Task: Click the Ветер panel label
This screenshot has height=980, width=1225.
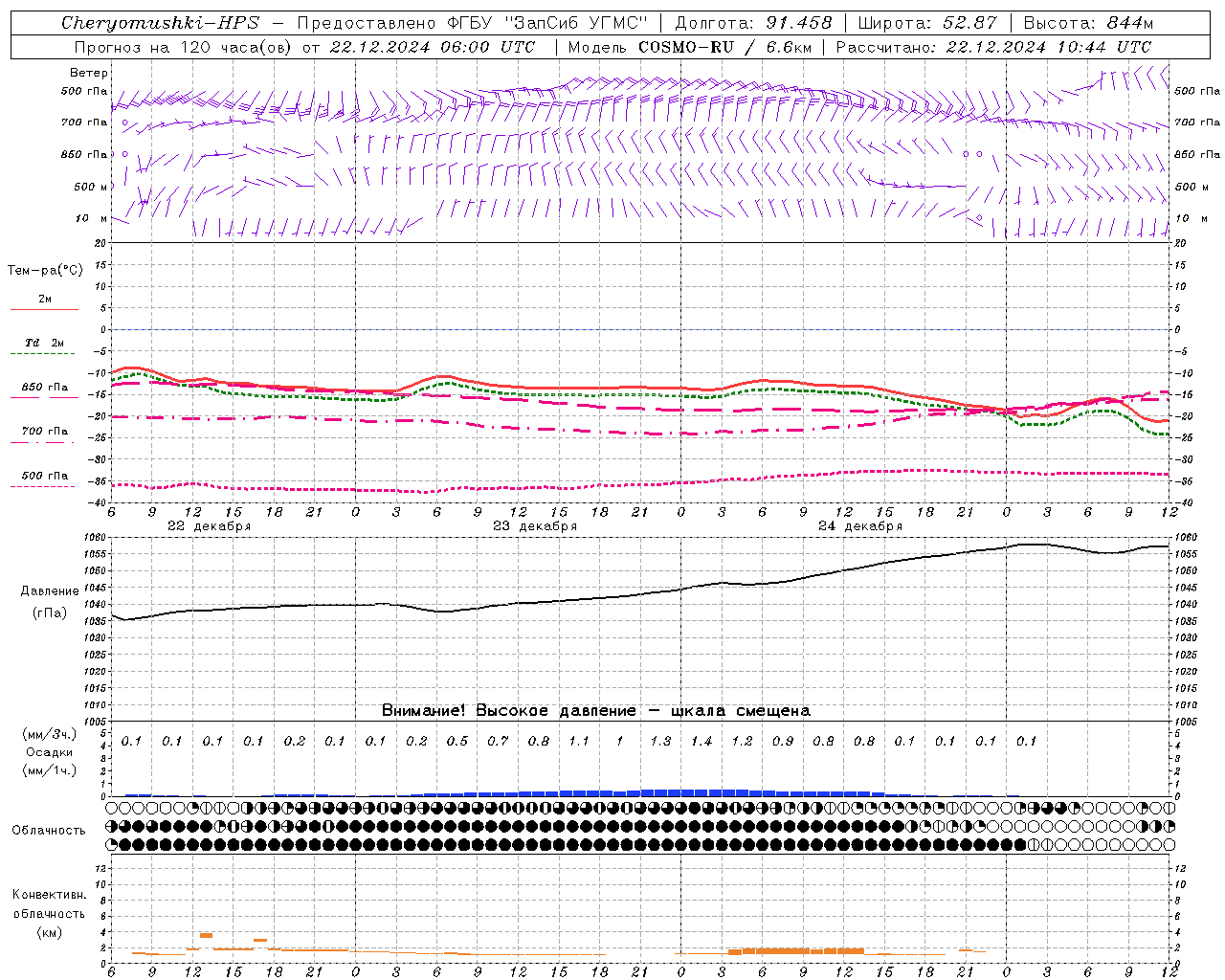Action: pos(89,73)
